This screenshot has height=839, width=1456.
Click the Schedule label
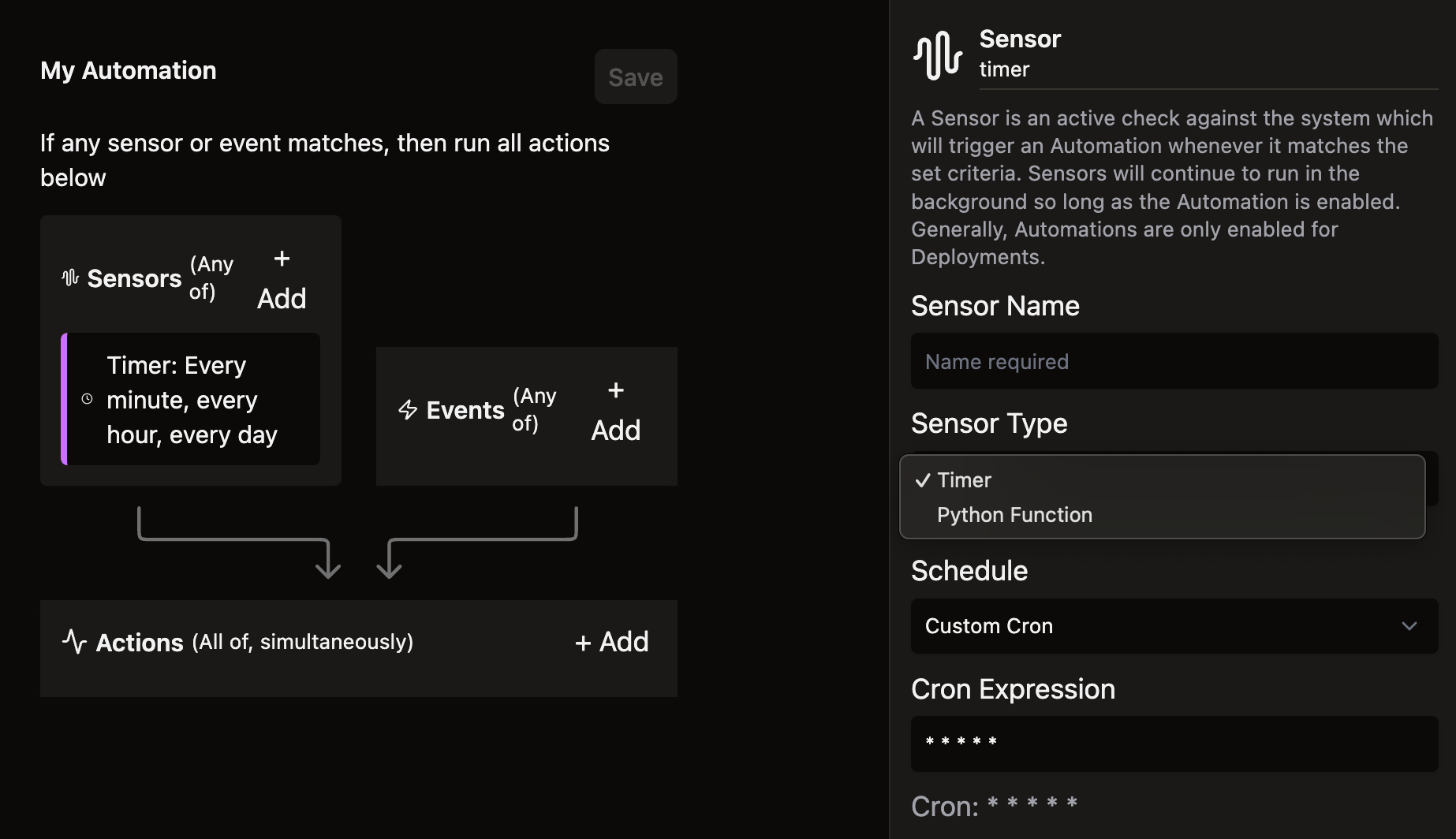coord(969,571)
